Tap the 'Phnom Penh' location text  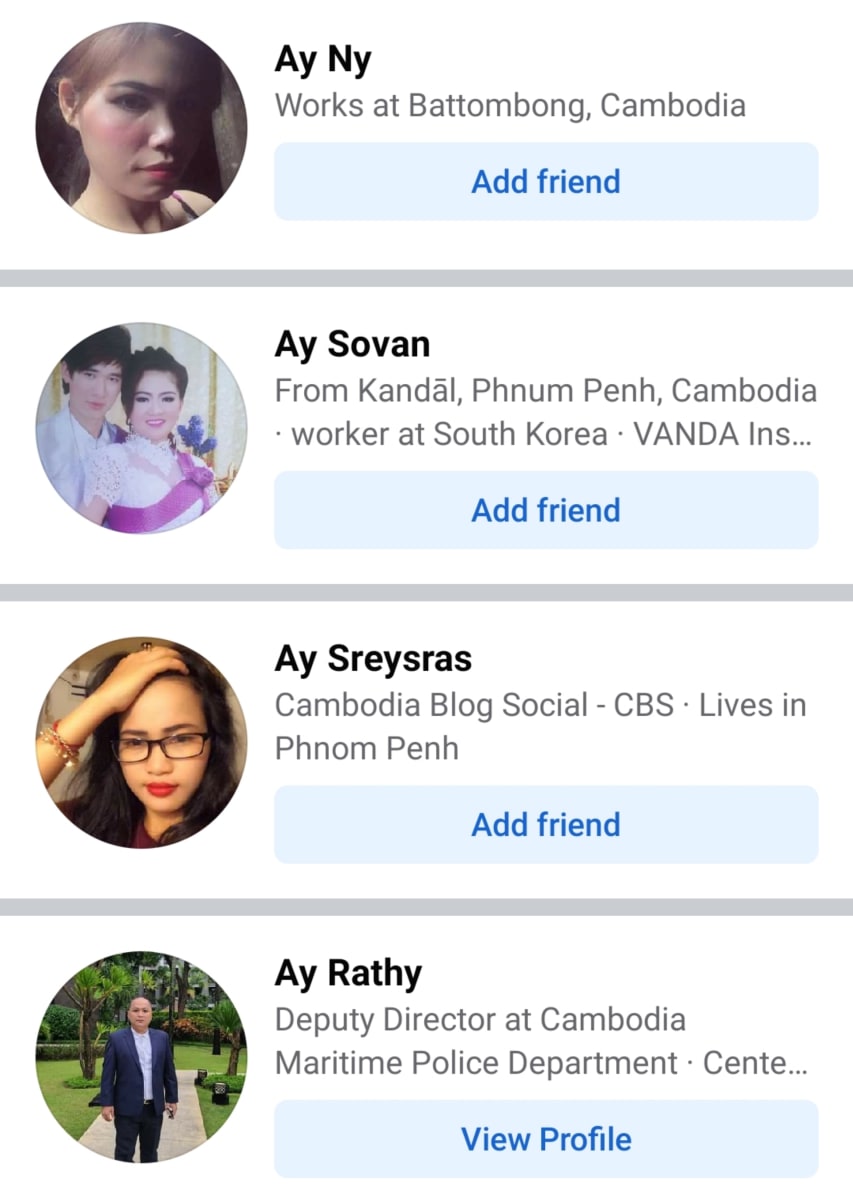[x=367, y=748]
